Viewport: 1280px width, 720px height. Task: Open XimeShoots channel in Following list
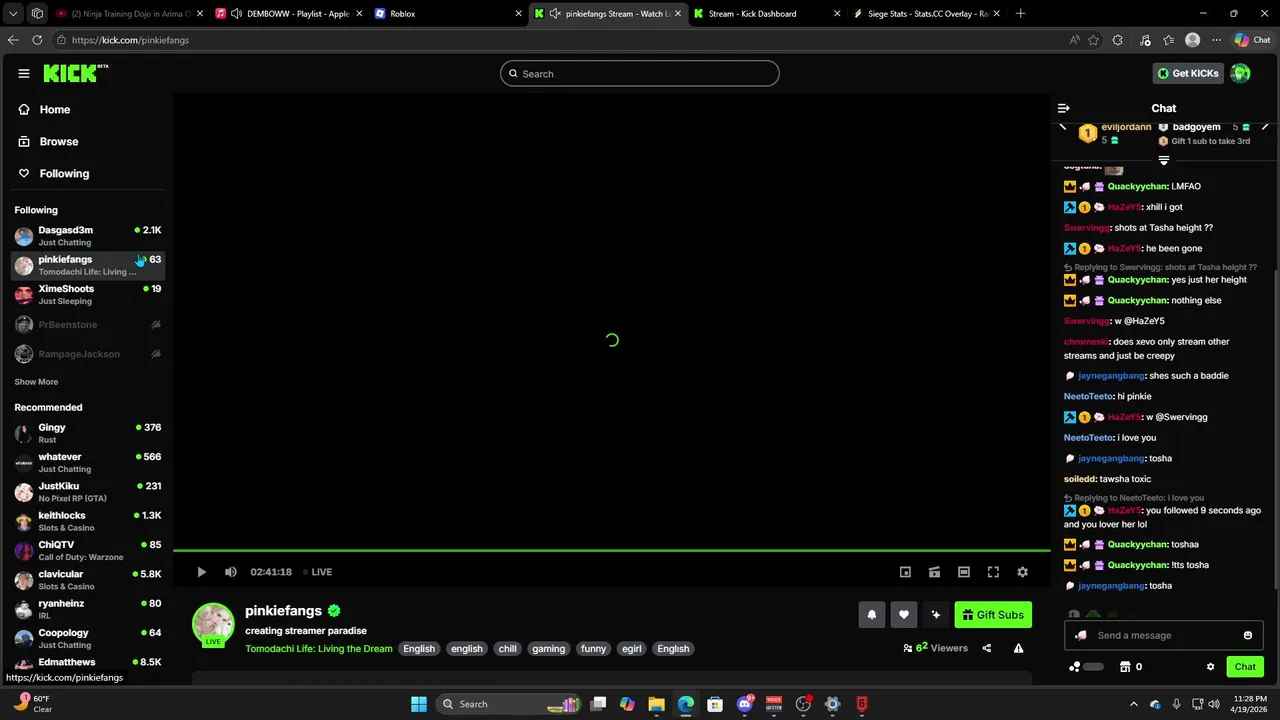[87, 295]
